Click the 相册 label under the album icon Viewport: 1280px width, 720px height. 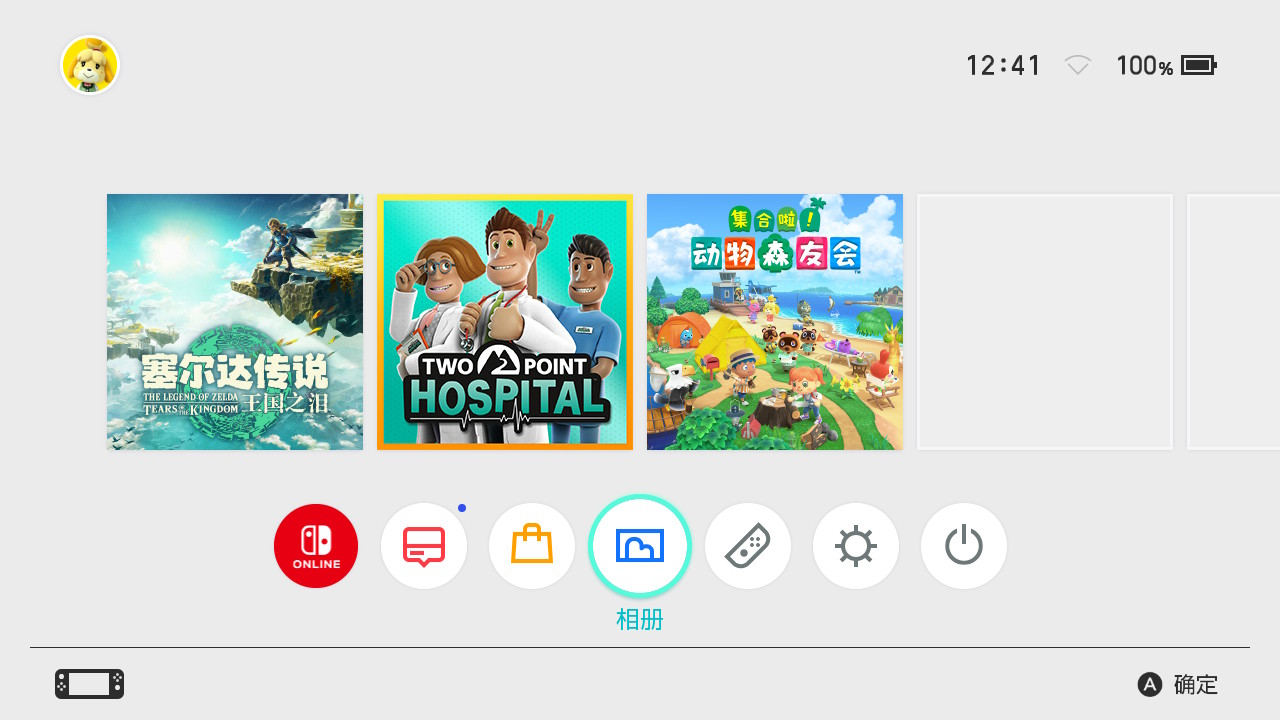(x=640, y=620)
